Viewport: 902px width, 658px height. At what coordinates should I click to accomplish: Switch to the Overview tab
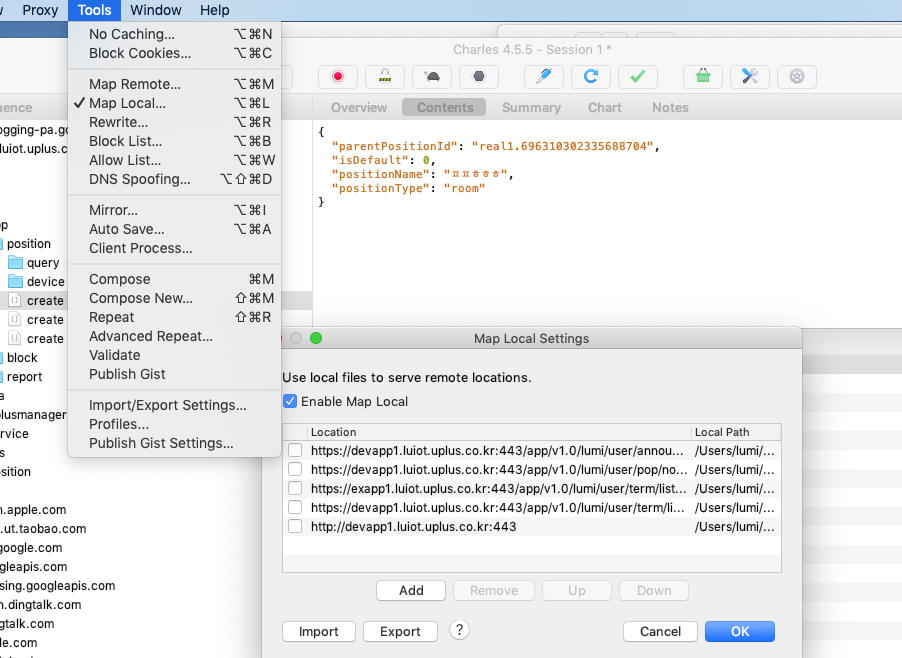point(359,108)
